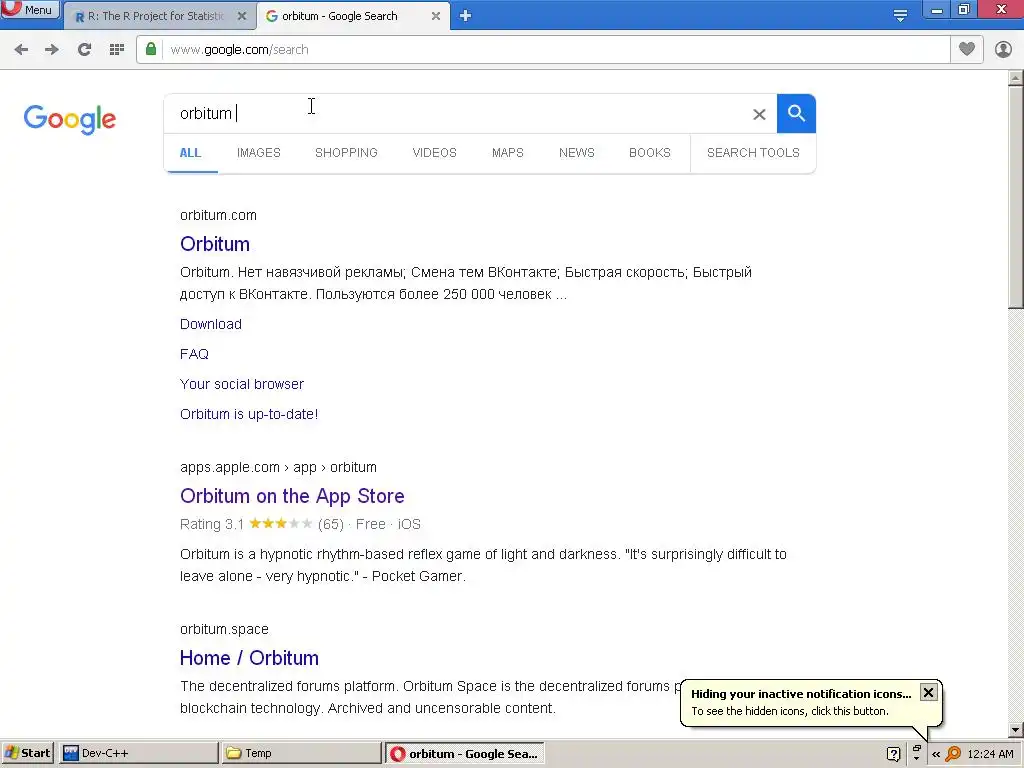
Task: Click the orbitum.space URL text
Action: pos(224,630)
